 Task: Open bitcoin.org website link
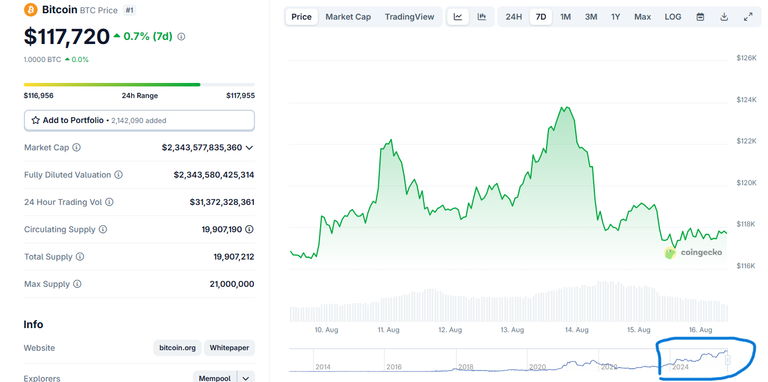click(x=177, y=348)
